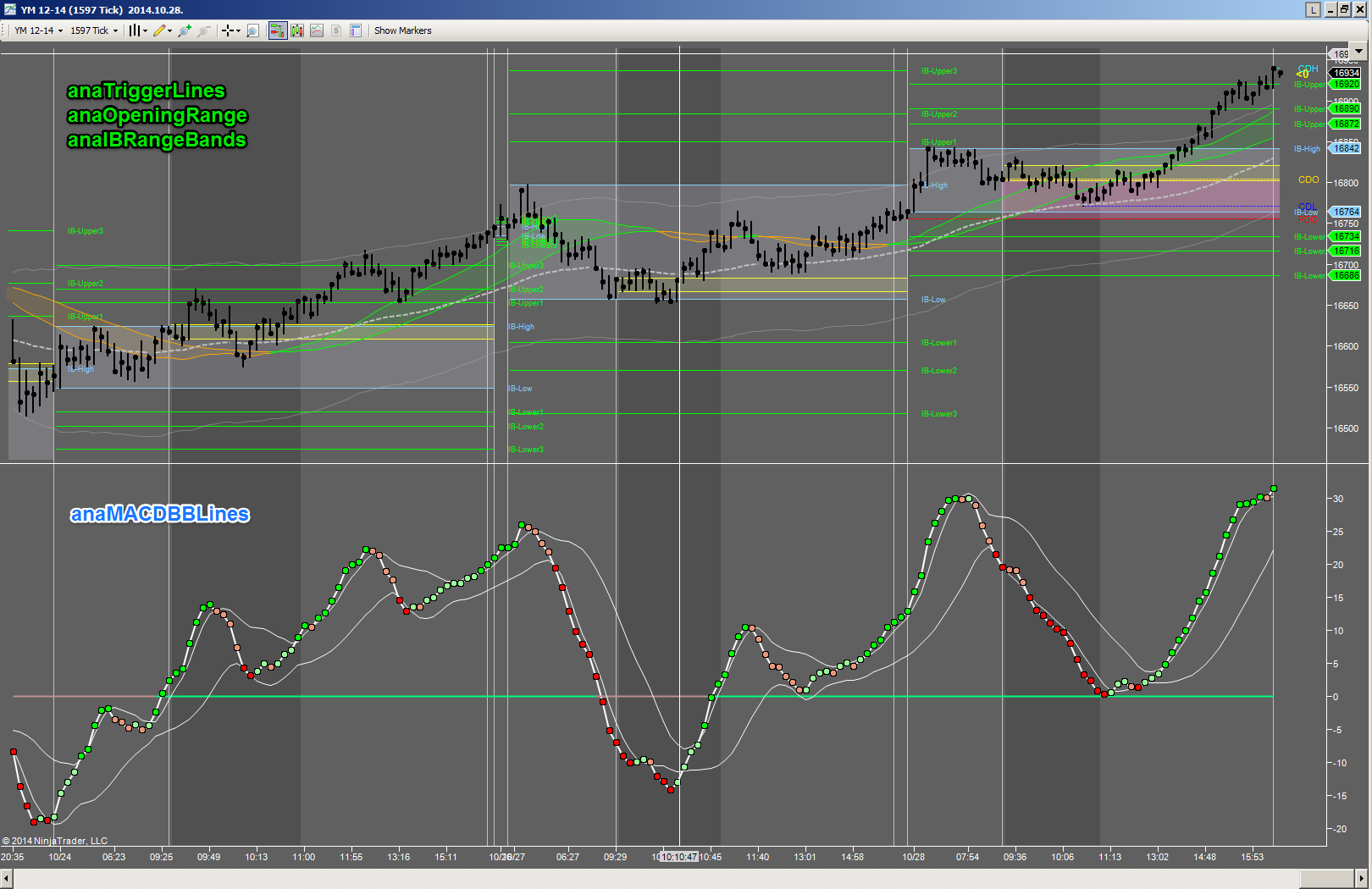Open the 1597 Tick interval dropdown
Image resolution: width=1372 pixels, height=889 pixels.
click(94, 30)
